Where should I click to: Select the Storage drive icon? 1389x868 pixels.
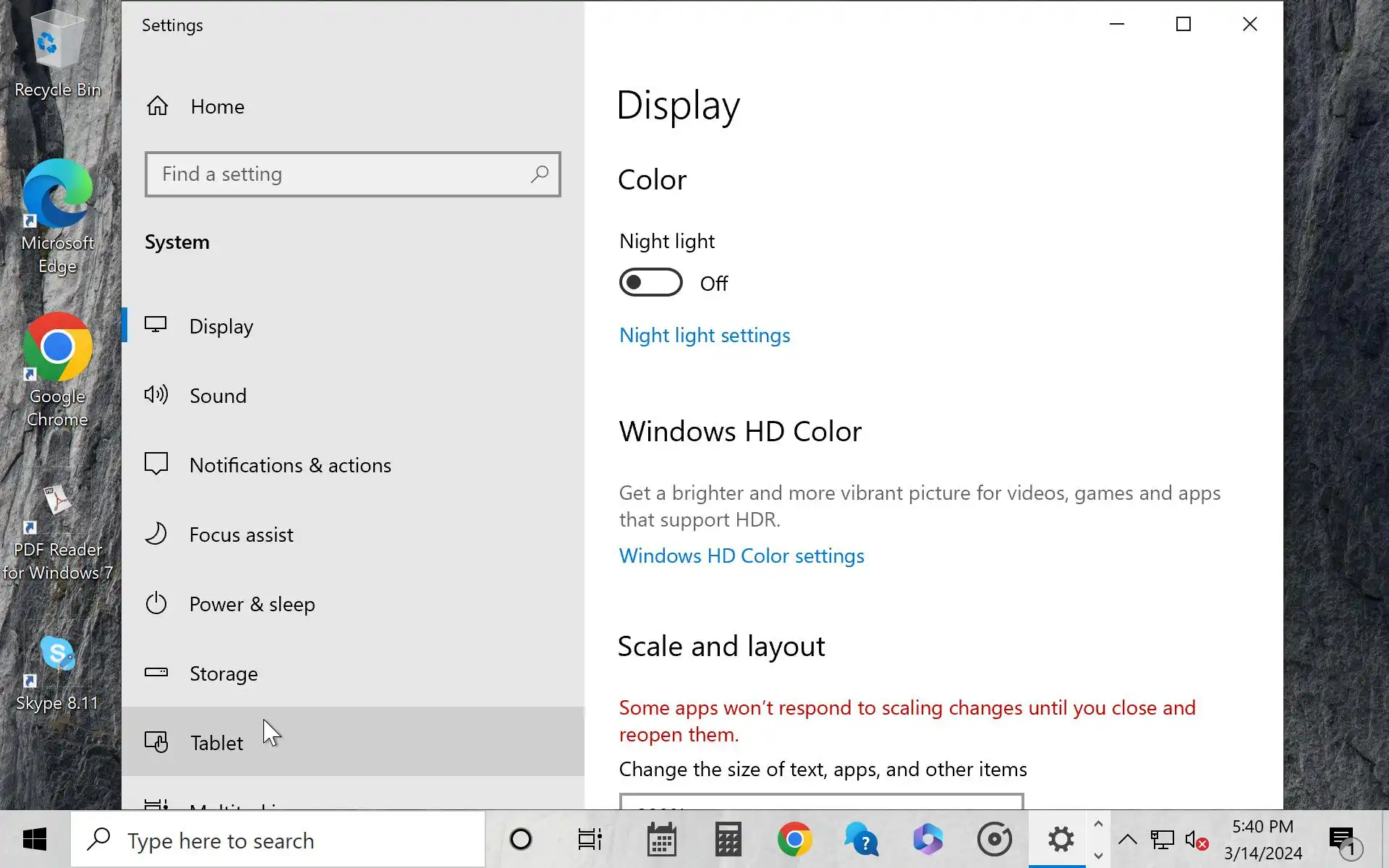click(156, 673)
